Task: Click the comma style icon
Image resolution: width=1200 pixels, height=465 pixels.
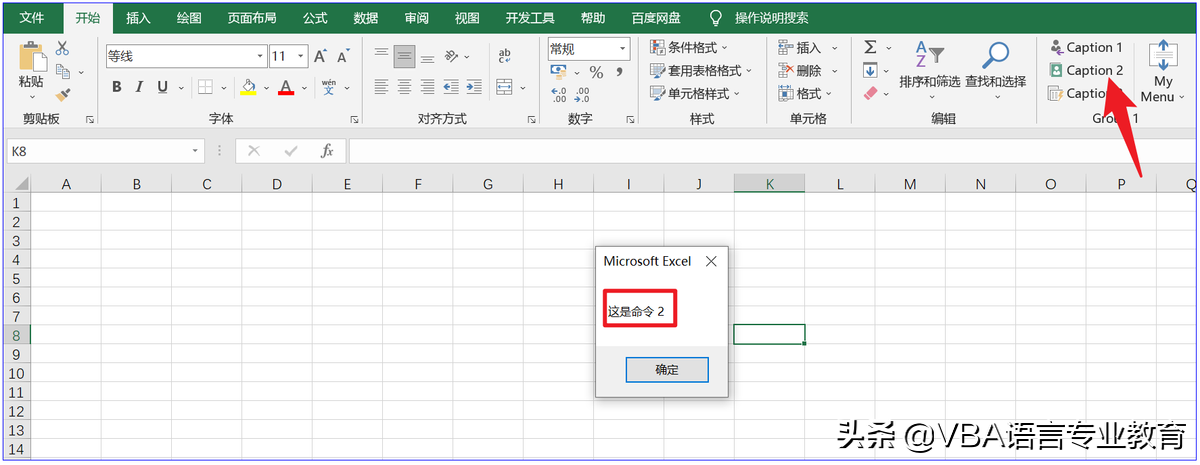Action: (x=620, y=72)
